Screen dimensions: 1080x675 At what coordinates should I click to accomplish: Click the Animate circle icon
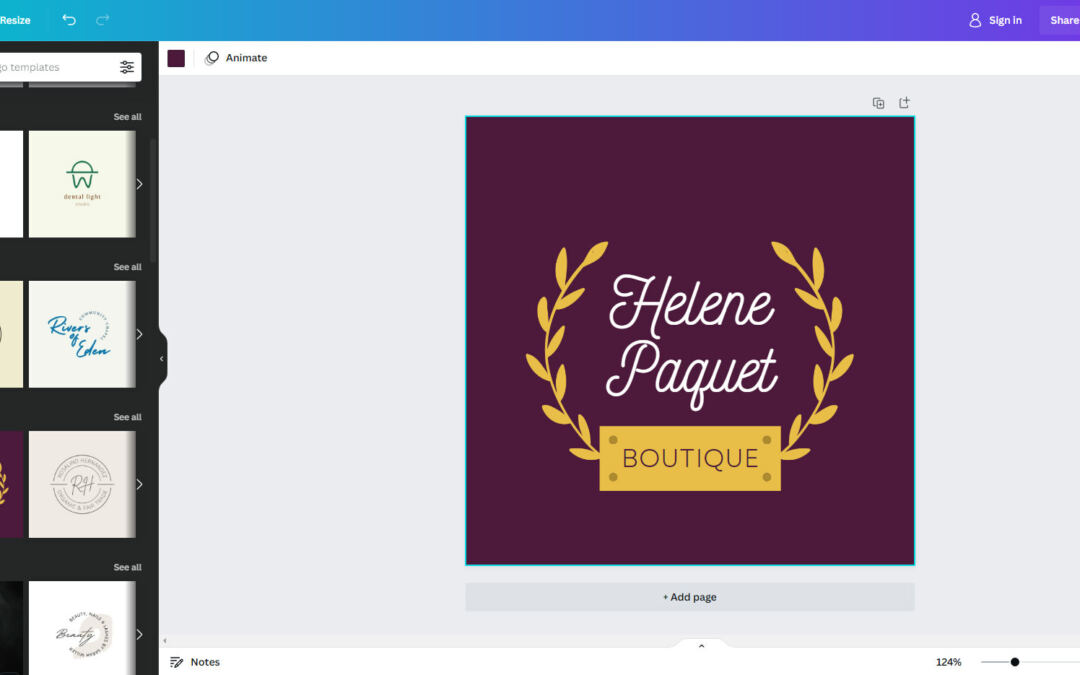pyautogui.click(x=212, y=58)
